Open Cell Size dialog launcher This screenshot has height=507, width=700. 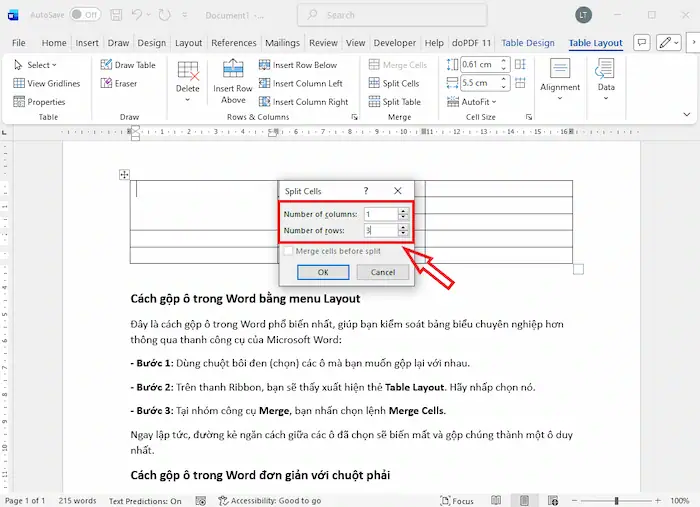coord(529,117)
